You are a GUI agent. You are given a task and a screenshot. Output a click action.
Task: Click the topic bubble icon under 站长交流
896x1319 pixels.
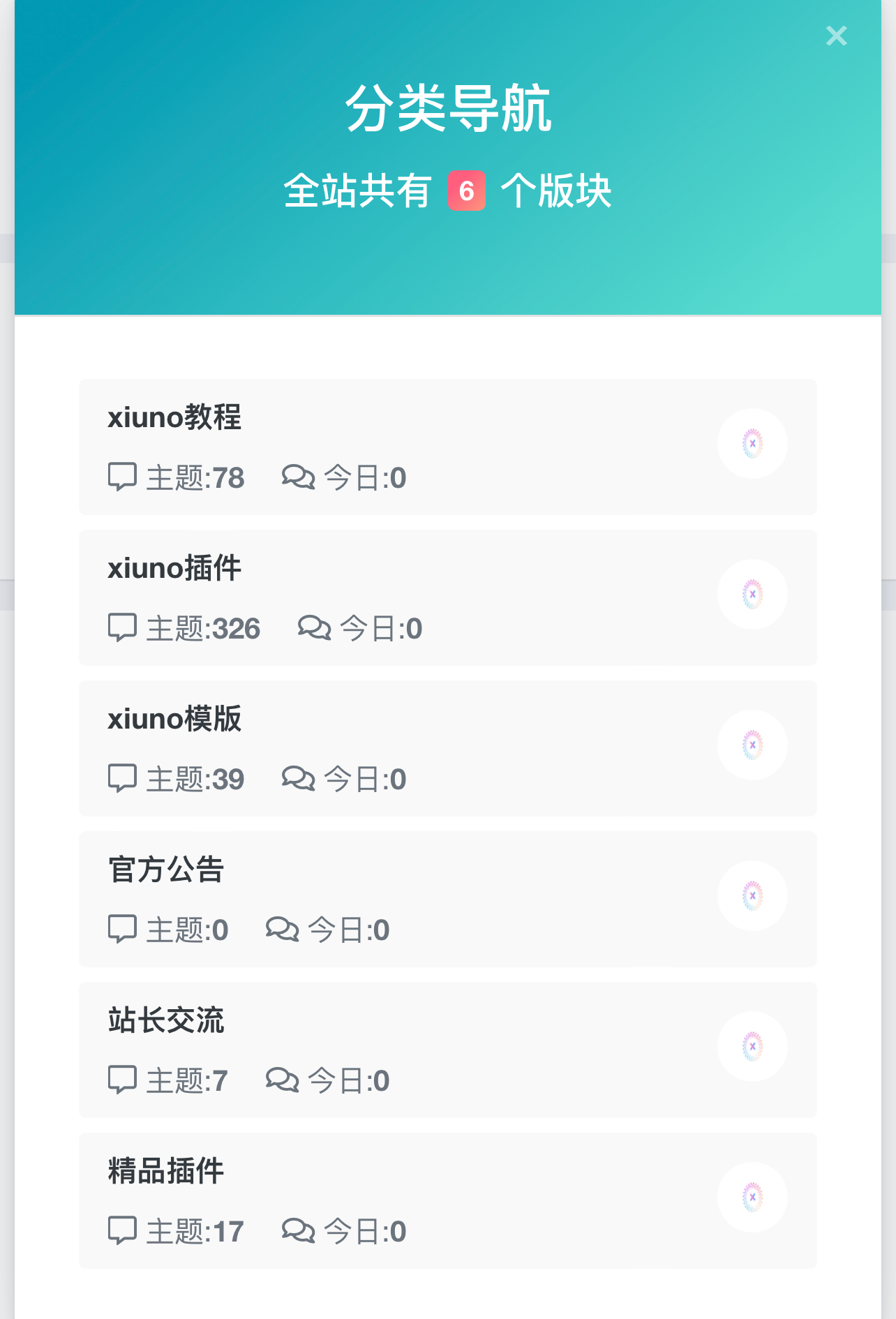pyautogui.click(x=122, y=1080)
